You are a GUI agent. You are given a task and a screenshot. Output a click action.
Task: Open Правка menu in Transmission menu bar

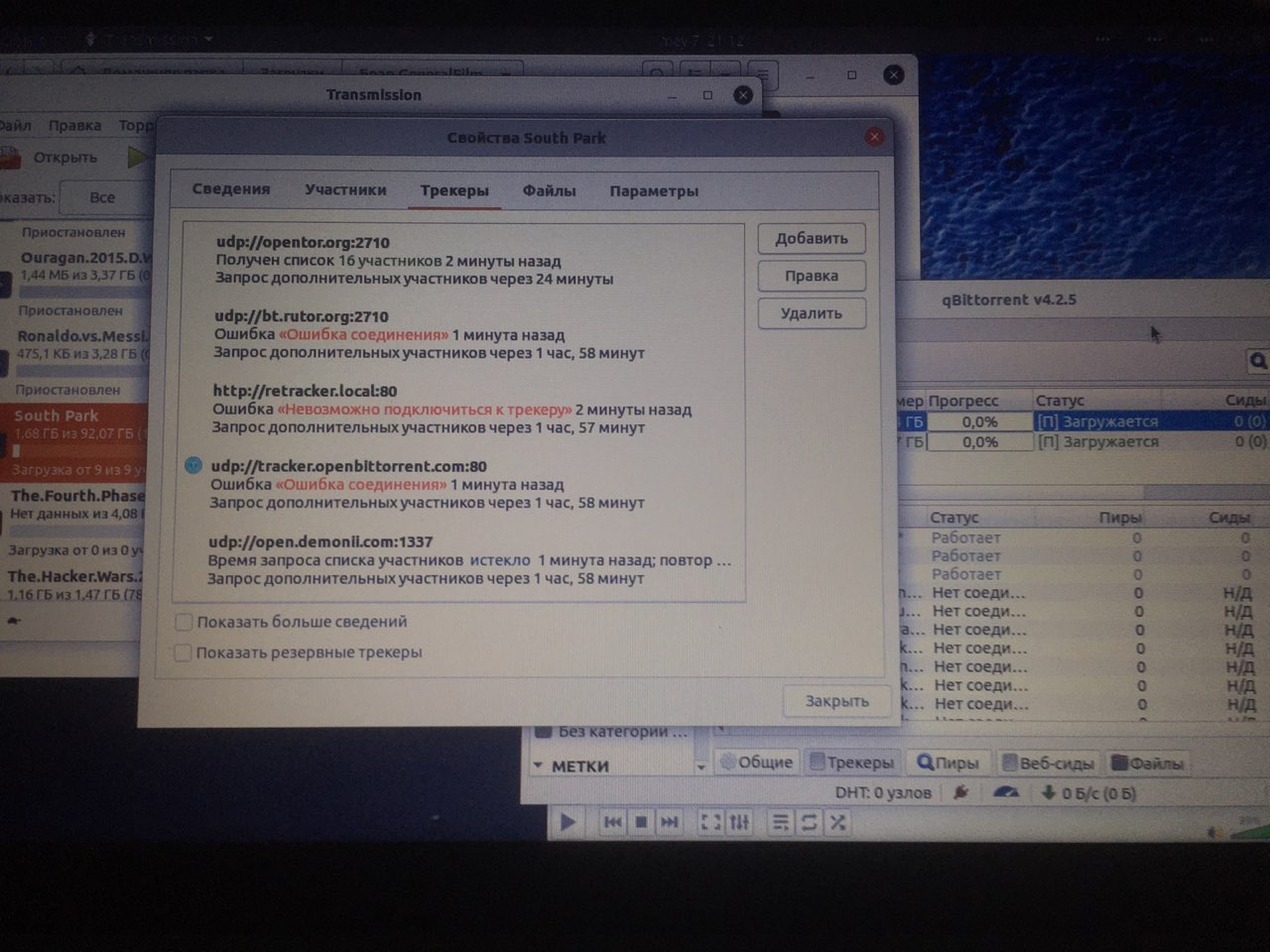pos(74,126)
